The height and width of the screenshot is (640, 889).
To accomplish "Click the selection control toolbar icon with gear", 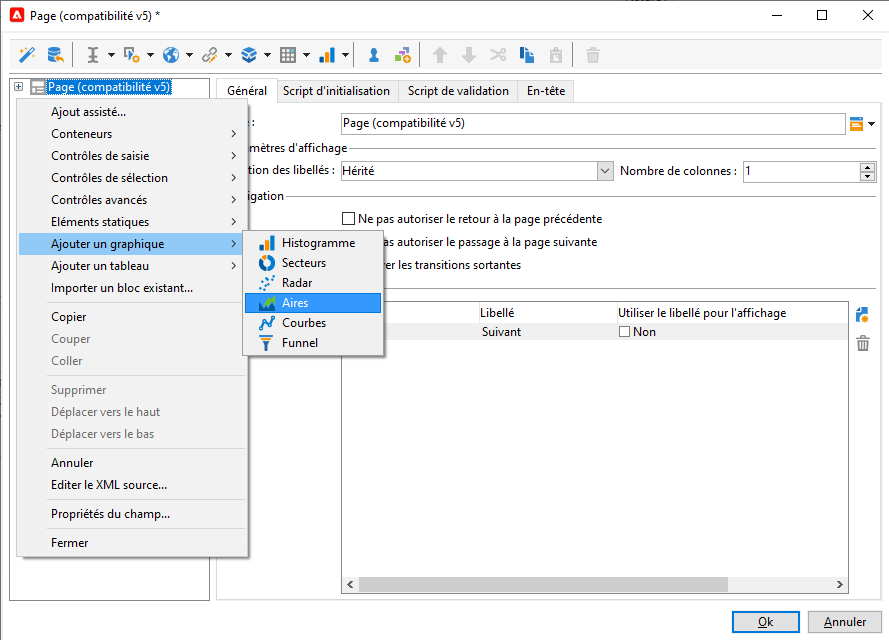I will coord(132,55).
